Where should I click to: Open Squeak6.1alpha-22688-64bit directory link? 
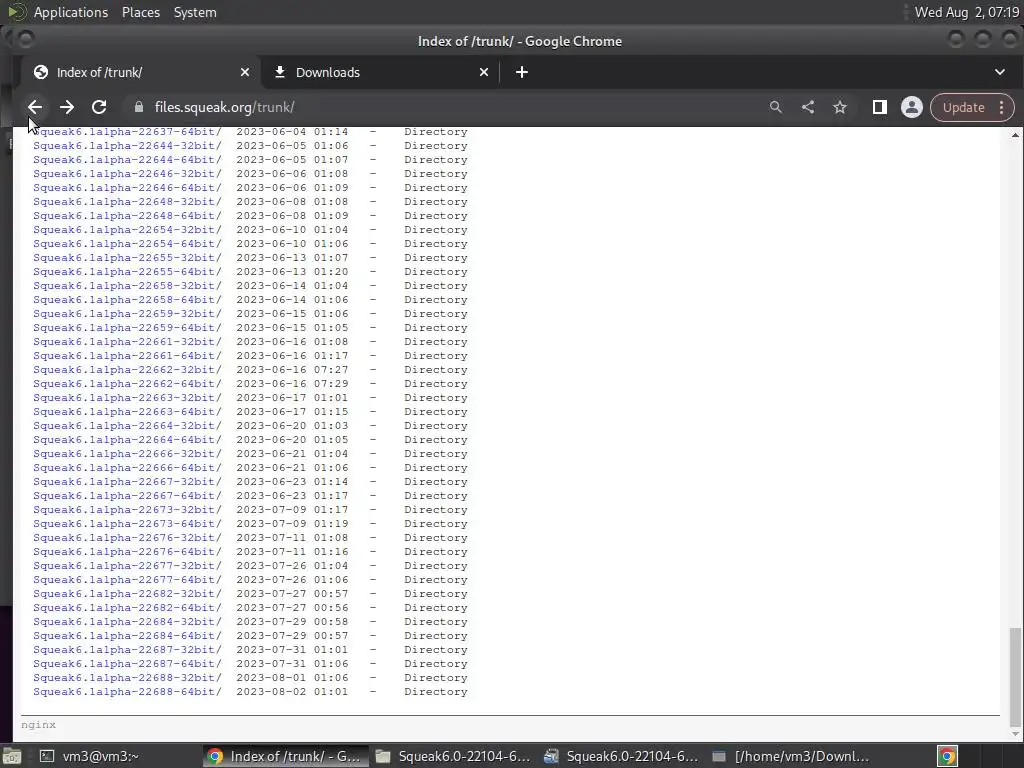point(127,692)
